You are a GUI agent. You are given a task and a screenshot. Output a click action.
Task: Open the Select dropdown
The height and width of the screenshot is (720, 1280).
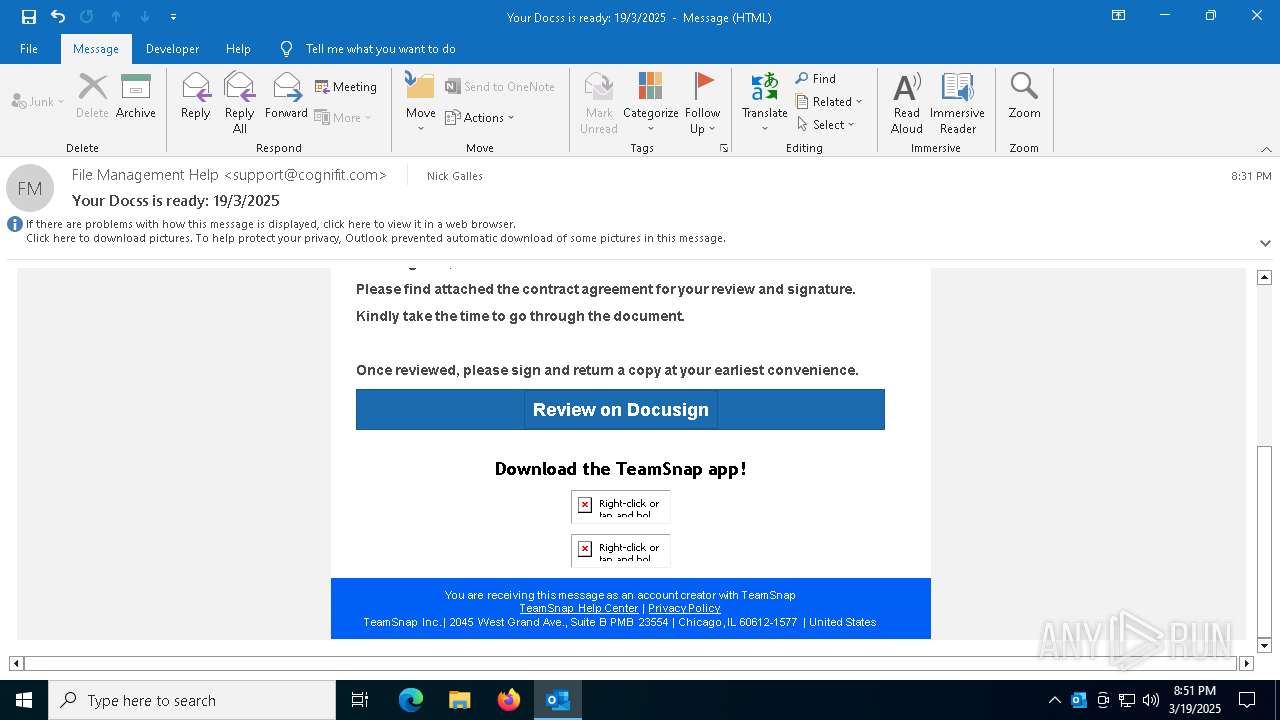826,124
